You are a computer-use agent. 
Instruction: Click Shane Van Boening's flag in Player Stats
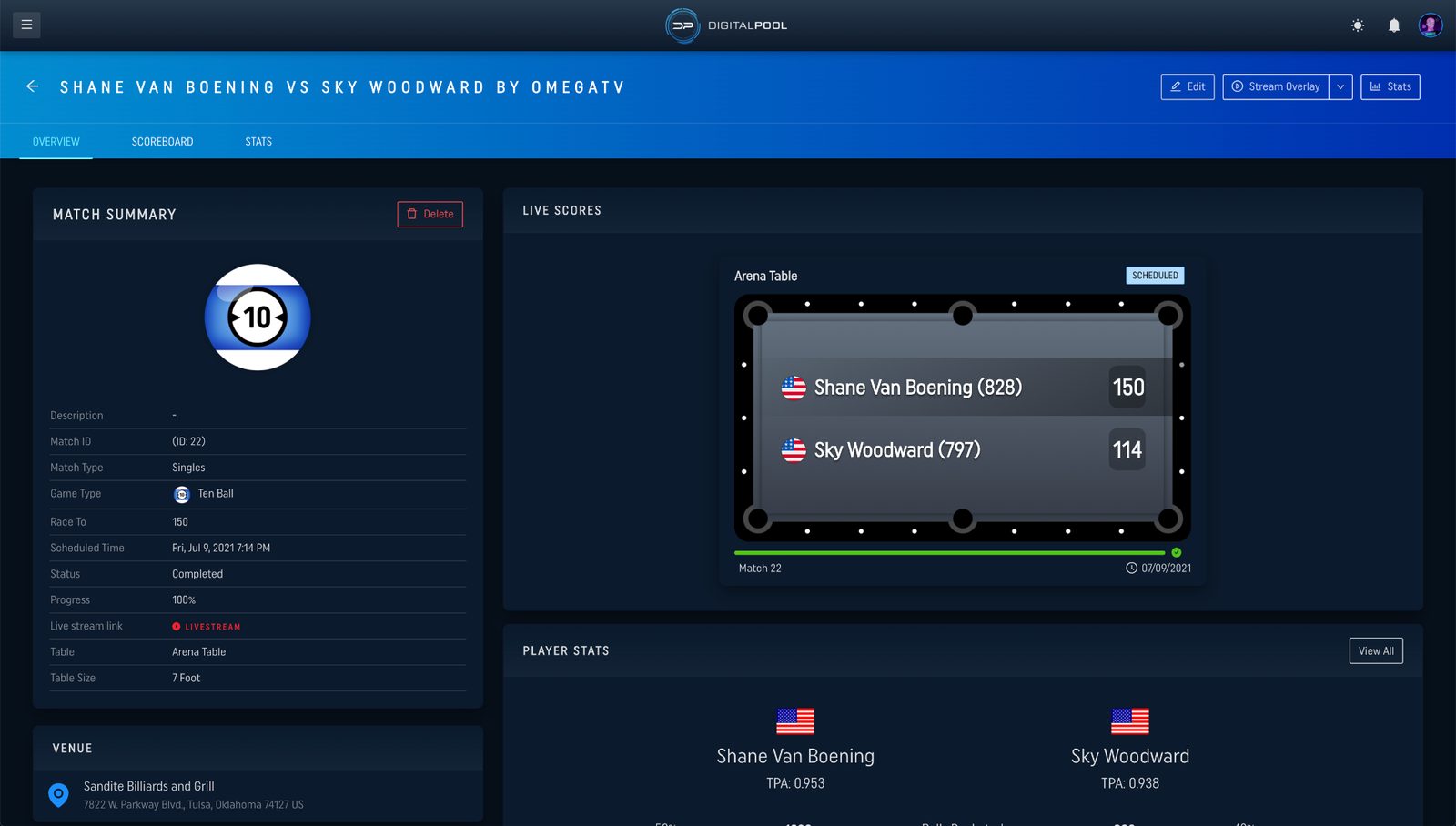(x=795, y=720)
